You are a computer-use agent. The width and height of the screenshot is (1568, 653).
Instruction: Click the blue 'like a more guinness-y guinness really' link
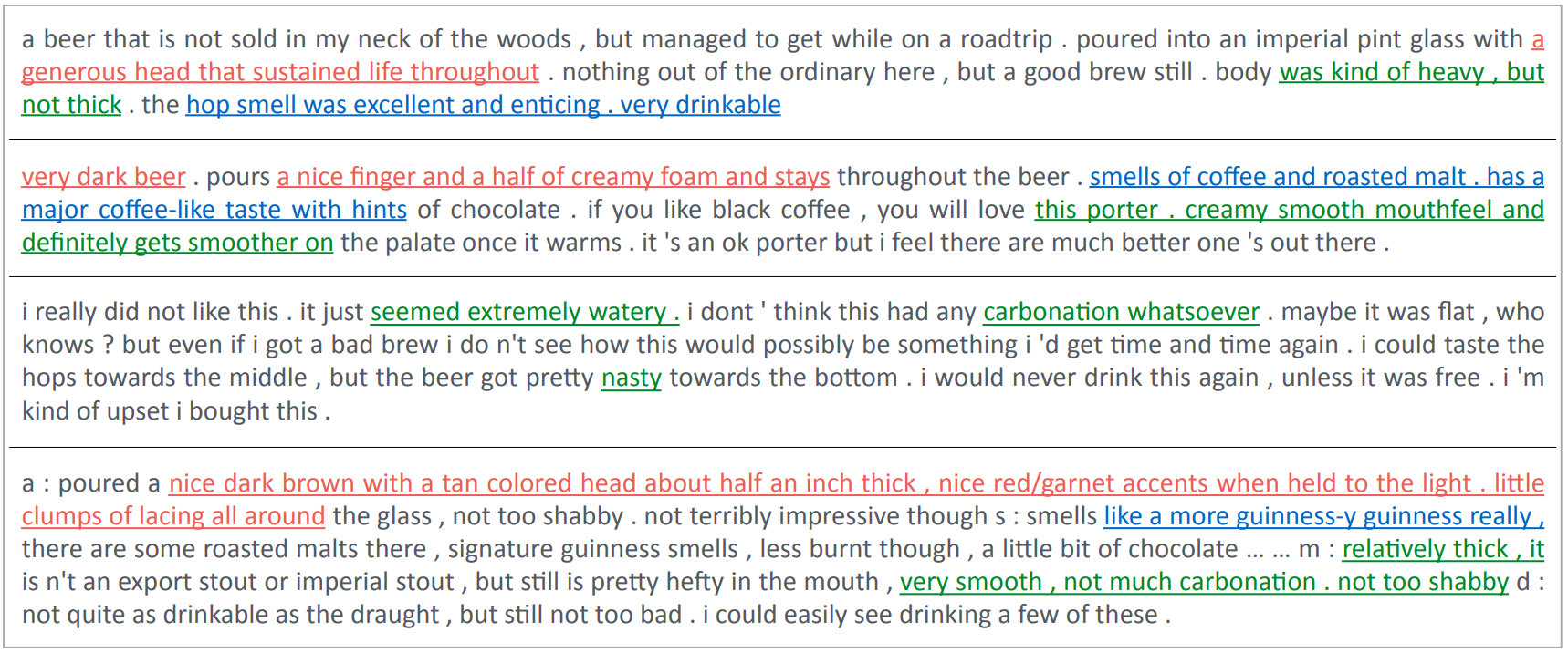coord(1317,516)
